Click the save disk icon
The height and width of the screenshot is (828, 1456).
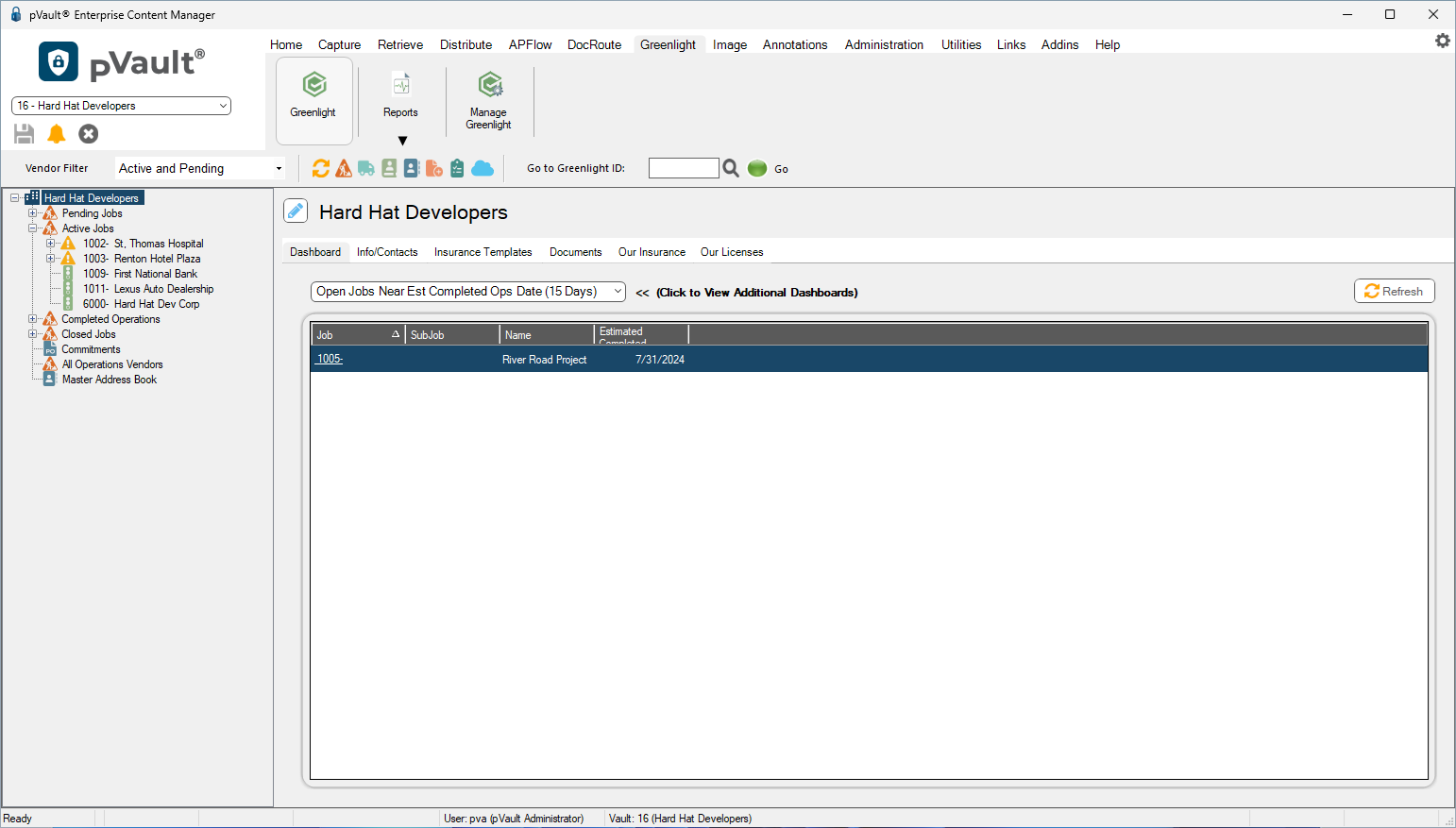click(25, 134)
